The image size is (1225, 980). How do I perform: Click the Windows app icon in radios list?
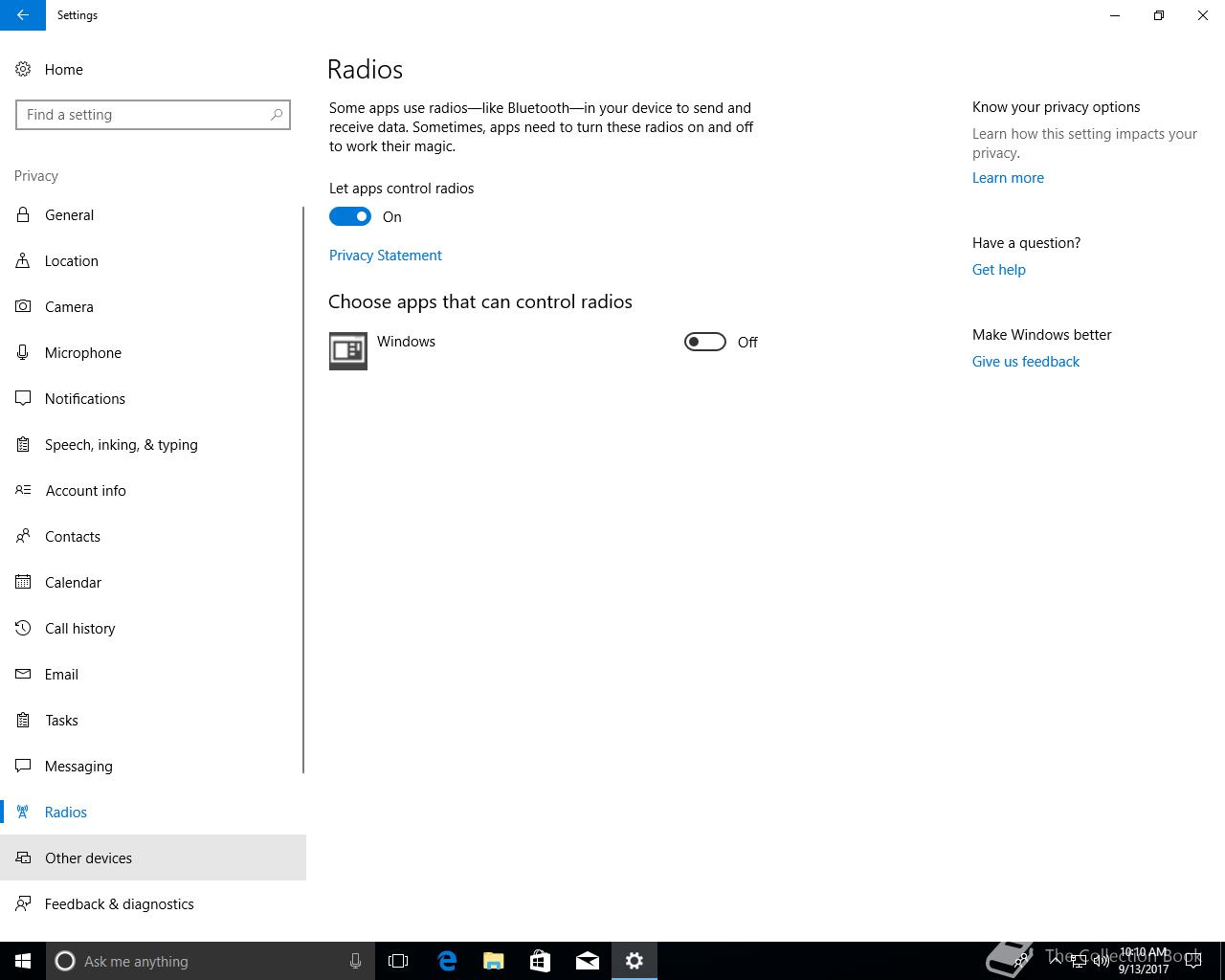[x=348, y=350]
